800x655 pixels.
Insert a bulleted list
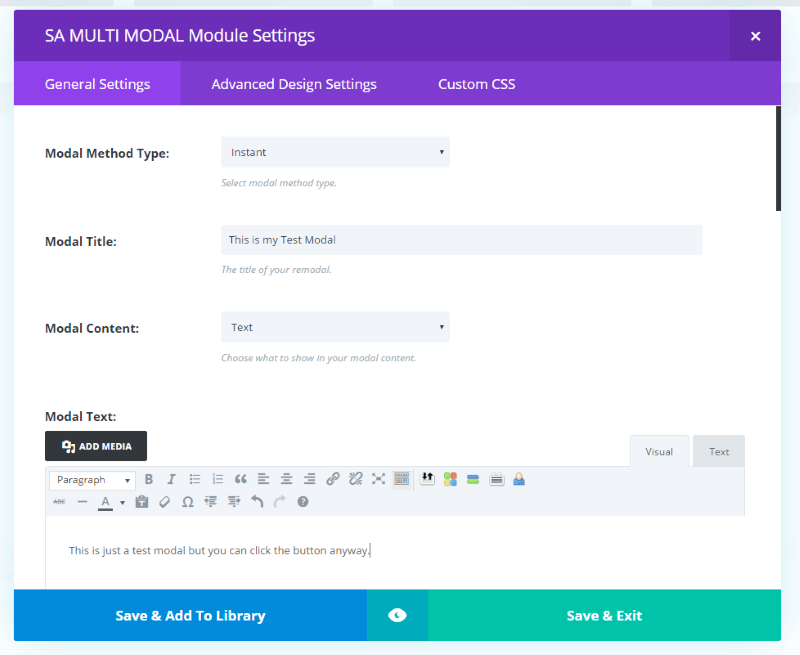coord(194,479)
